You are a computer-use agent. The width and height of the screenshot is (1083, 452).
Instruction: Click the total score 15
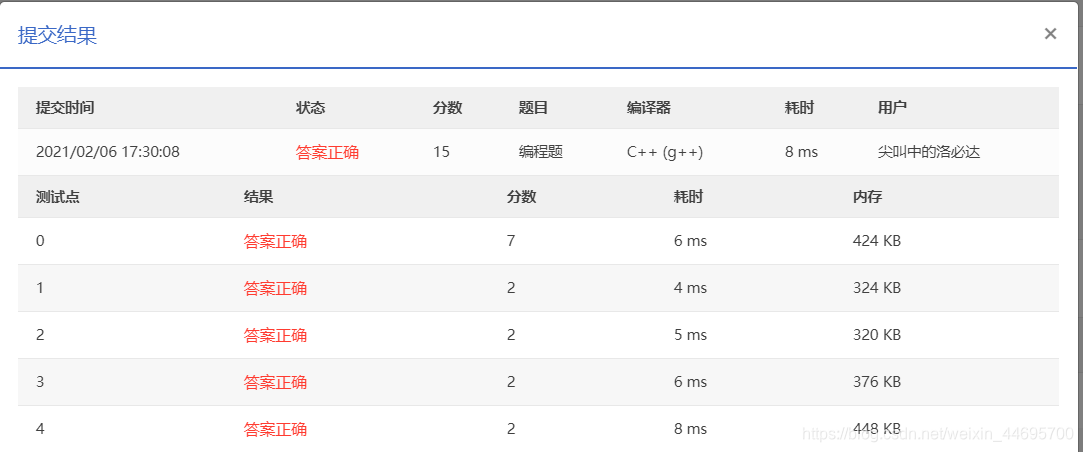click(x=441, y=152)
